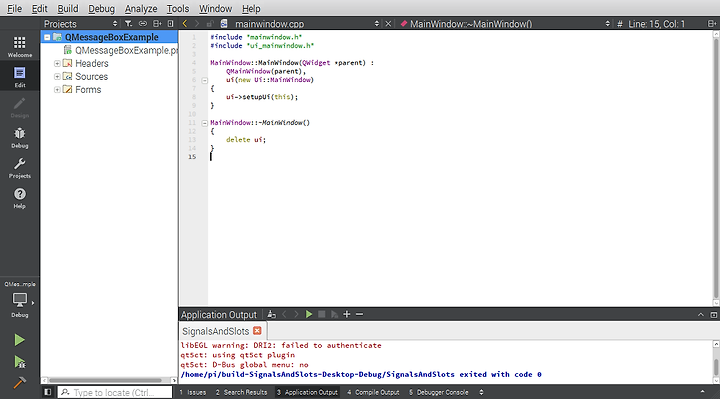Close the SignalsAndSlots output tab
The image size is (720, 399).
tap(257, 331)
